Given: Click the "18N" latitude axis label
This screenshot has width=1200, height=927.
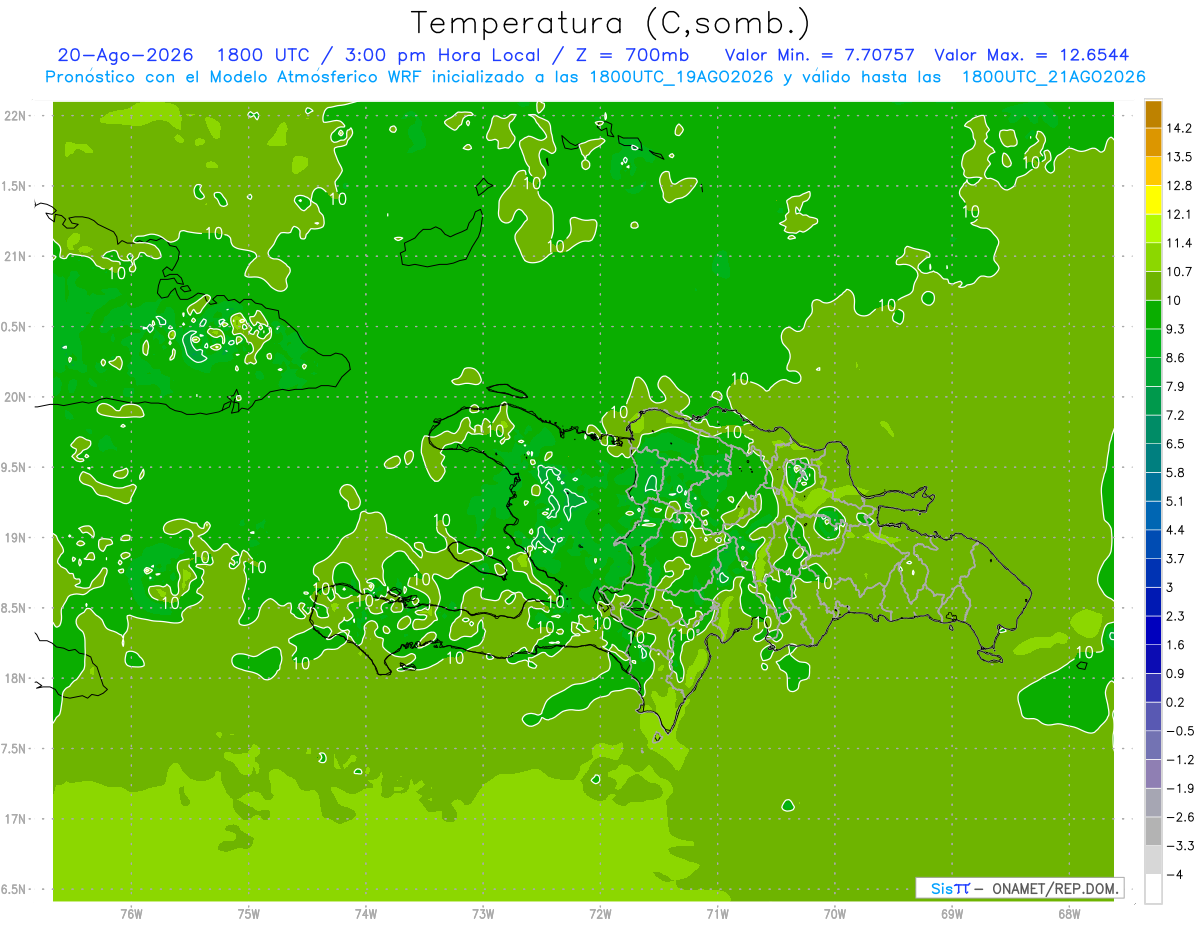Looking at the screenshot, I should (x=16, y=679).
